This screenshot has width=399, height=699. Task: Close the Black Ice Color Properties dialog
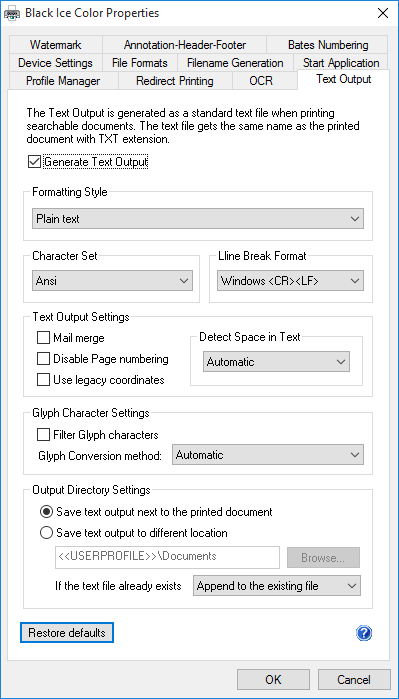383,13
